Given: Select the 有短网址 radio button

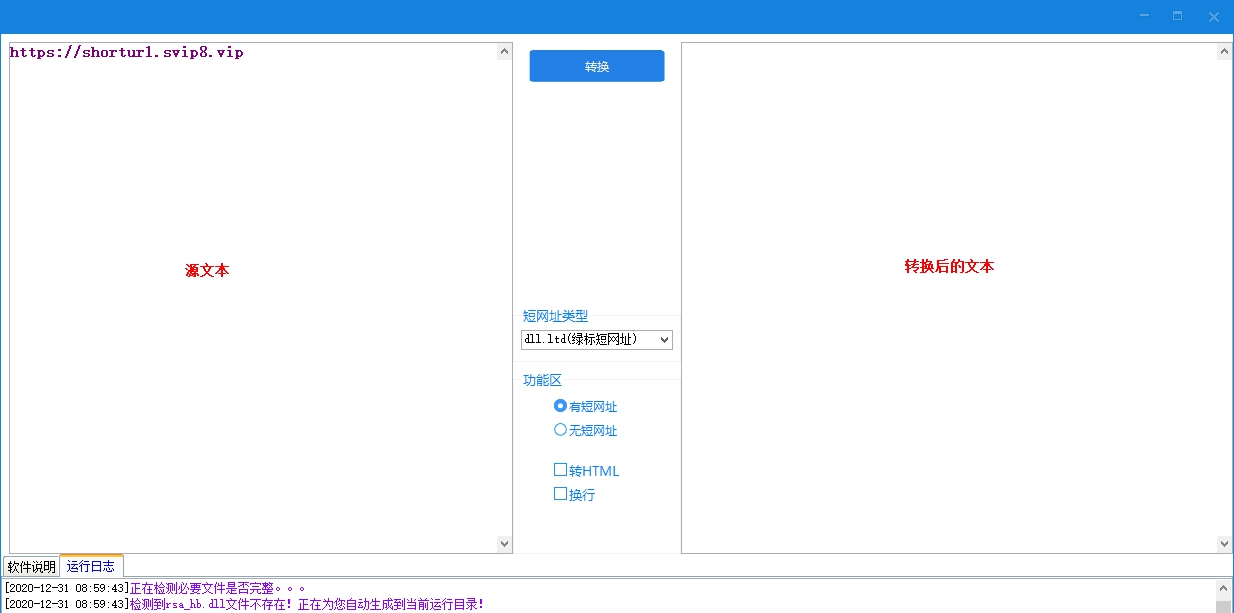Looking at the screenshot, I should pyautogui.click(x=561, y=406).
